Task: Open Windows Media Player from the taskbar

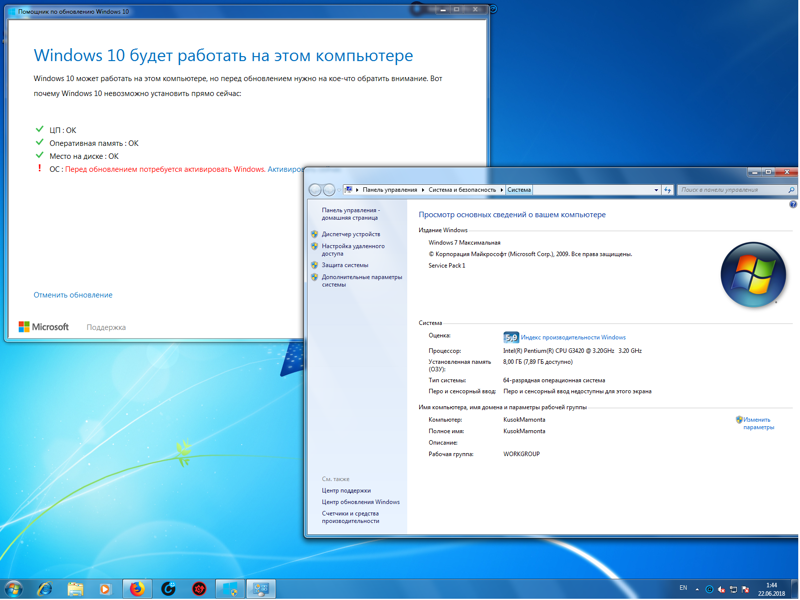Action: click(105, 589)
